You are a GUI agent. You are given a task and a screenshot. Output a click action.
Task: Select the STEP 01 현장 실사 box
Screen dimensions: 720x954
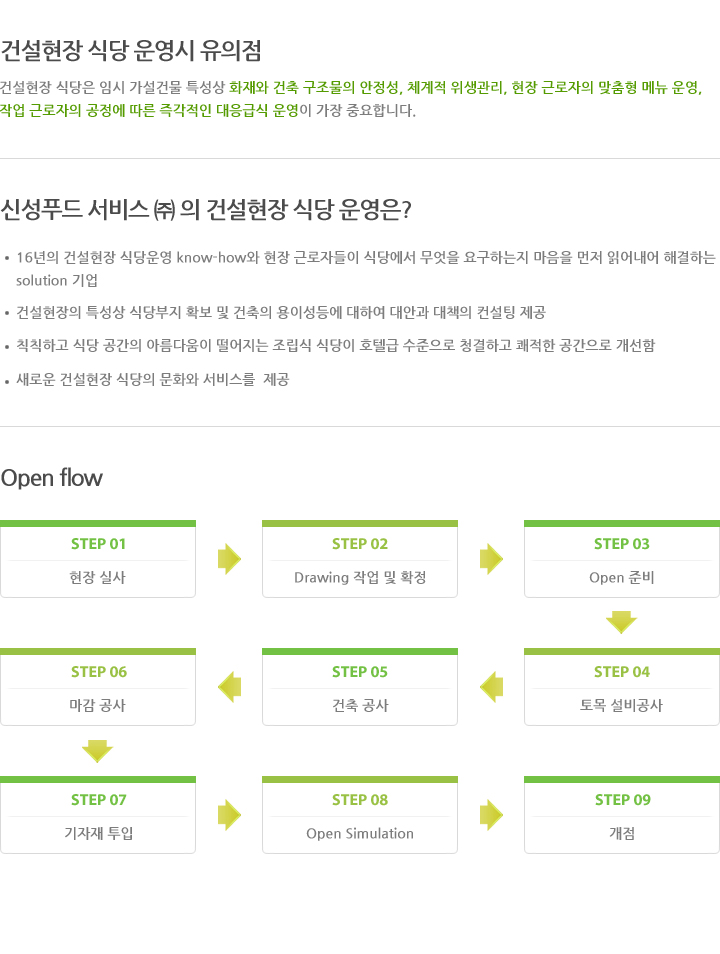[x=98, y=560]
